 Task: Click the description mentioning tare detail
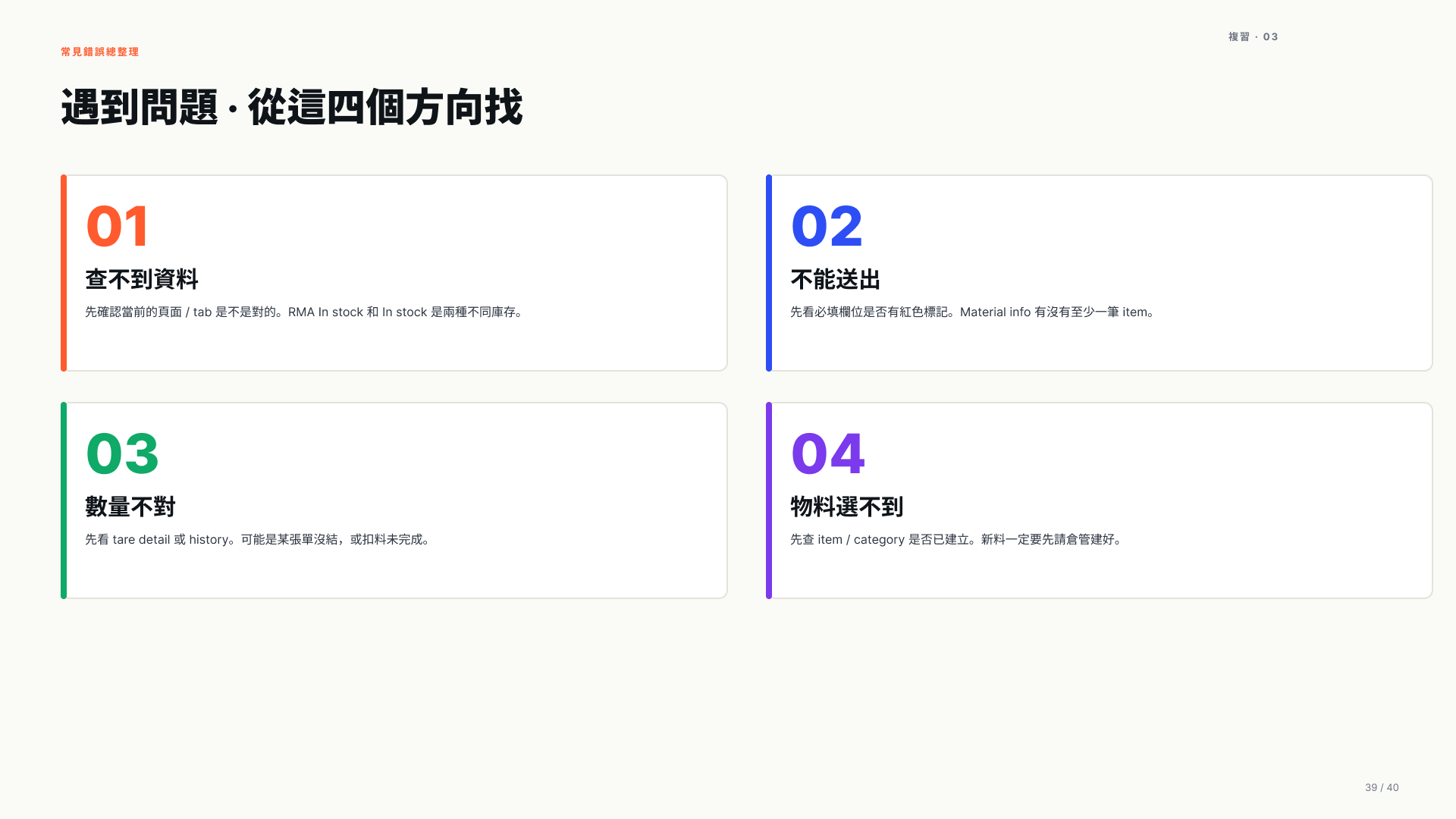coord(259,539)
